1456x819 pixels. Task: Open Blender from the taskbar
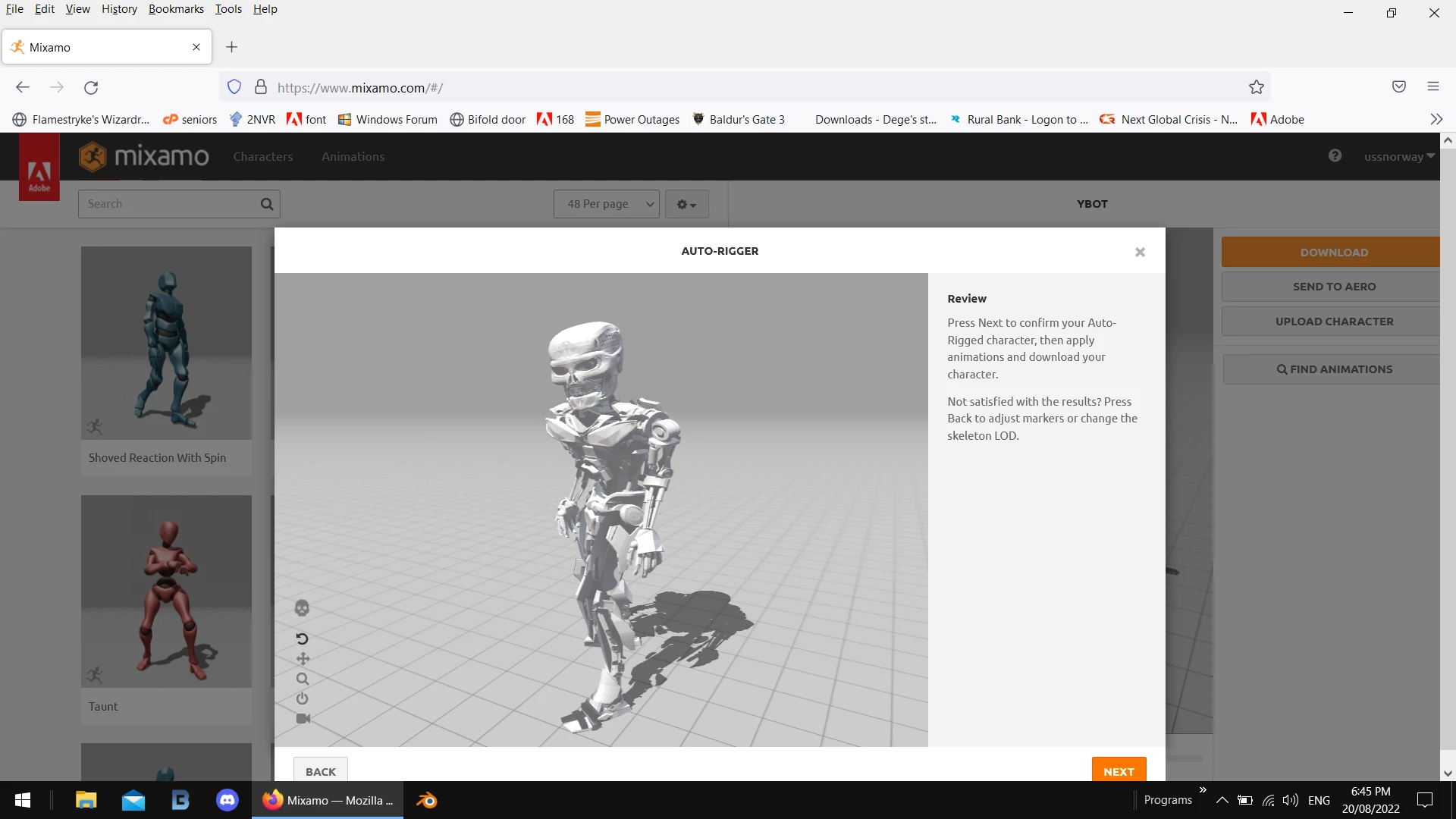point(427,800)
